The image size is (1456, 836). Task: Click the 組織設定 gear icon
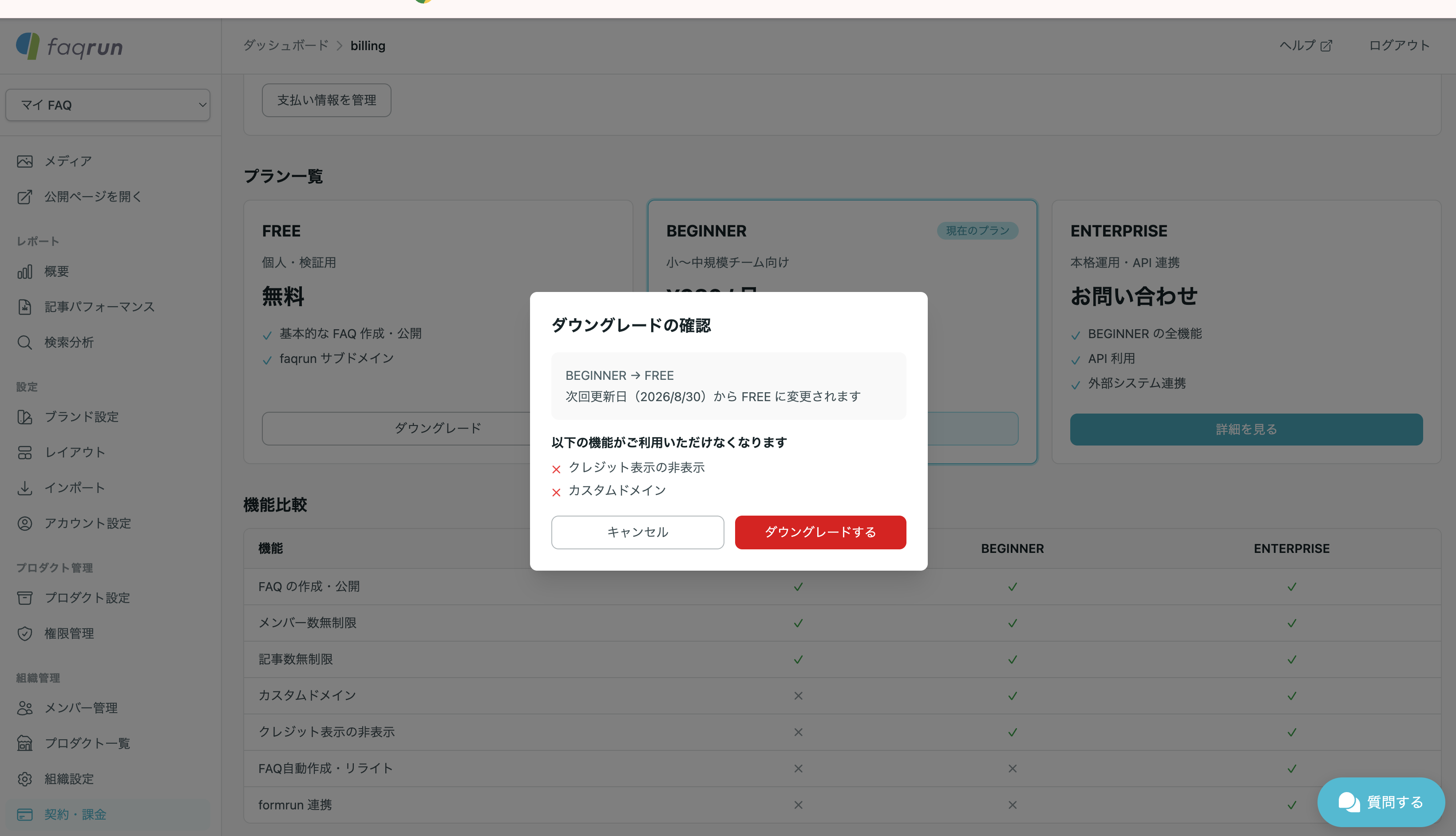click(25, 779)
